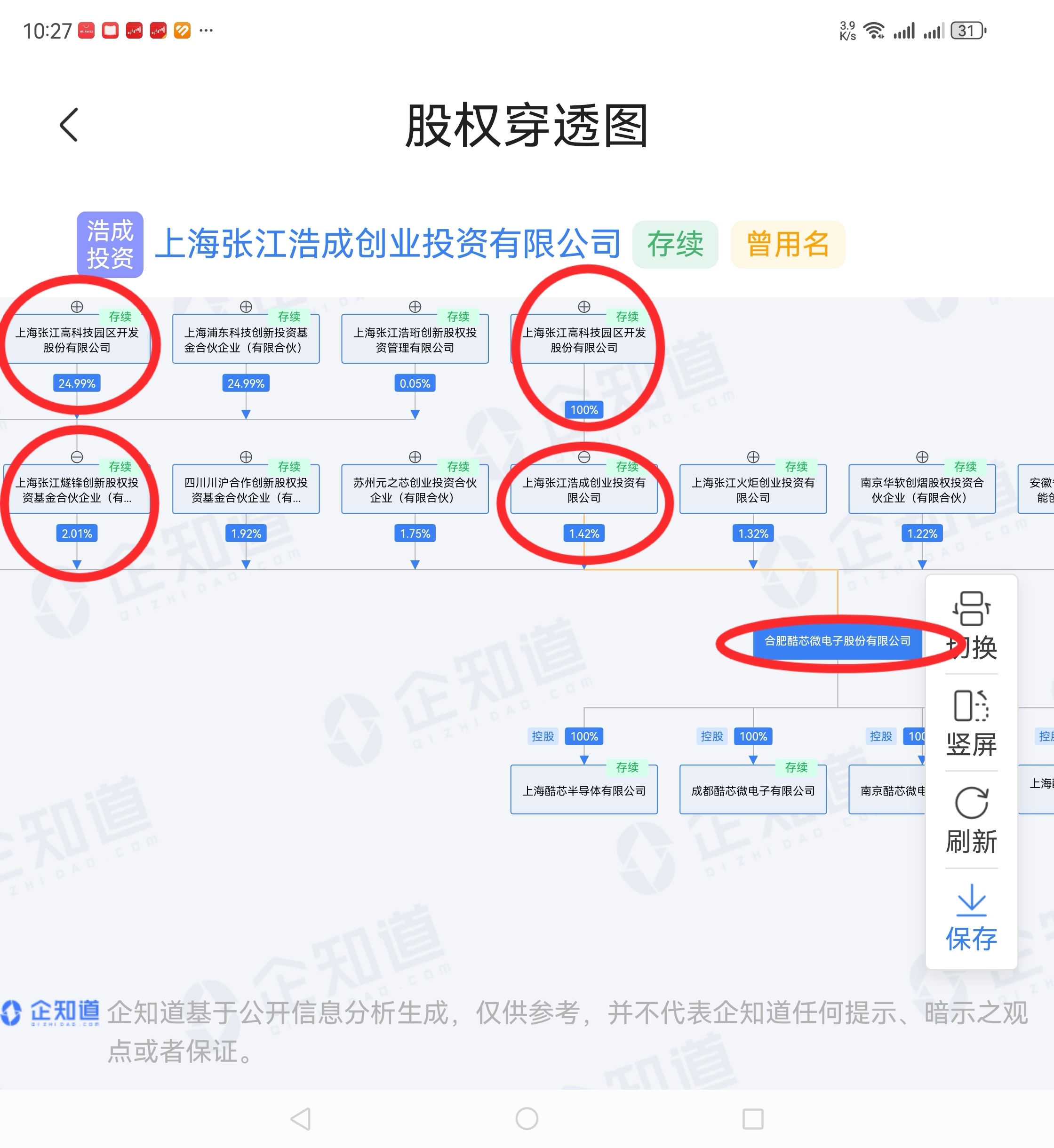This screenshot has width=1054, height=1148.
Task: Open 上海张江浩成创业投资有限公司 title link
Action: click(x=388, y=245)
